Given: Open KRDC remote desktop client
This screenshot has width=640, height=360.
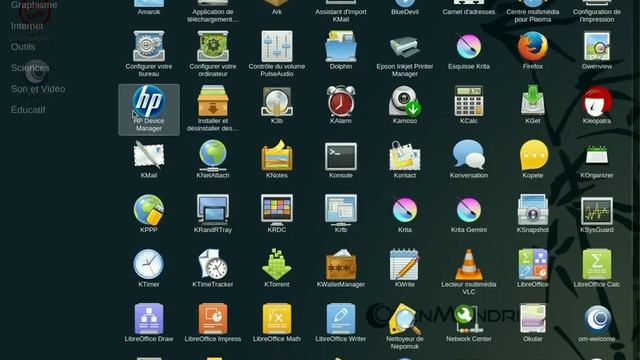Looking at the screenshot, I should click(x=277, y=214).
